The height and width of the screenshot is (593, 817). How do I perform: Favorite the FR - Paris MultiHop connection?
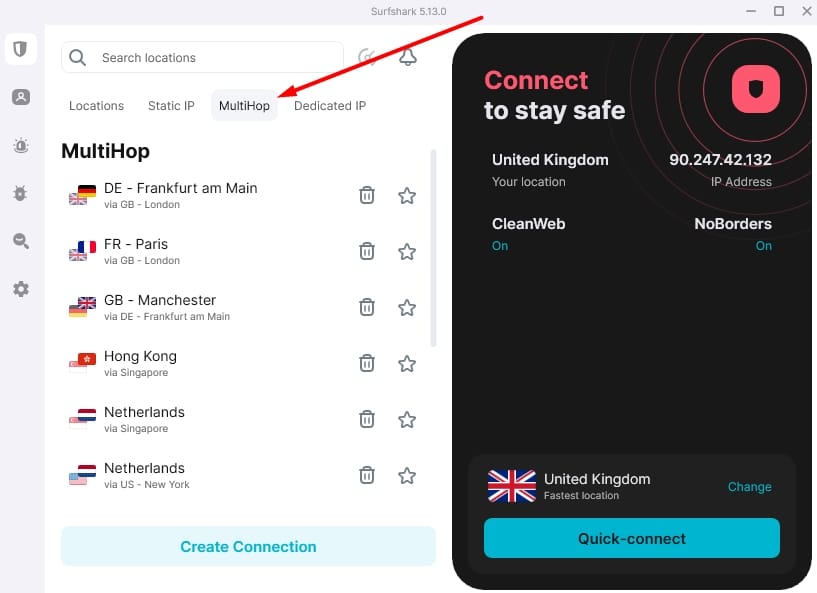407,252
